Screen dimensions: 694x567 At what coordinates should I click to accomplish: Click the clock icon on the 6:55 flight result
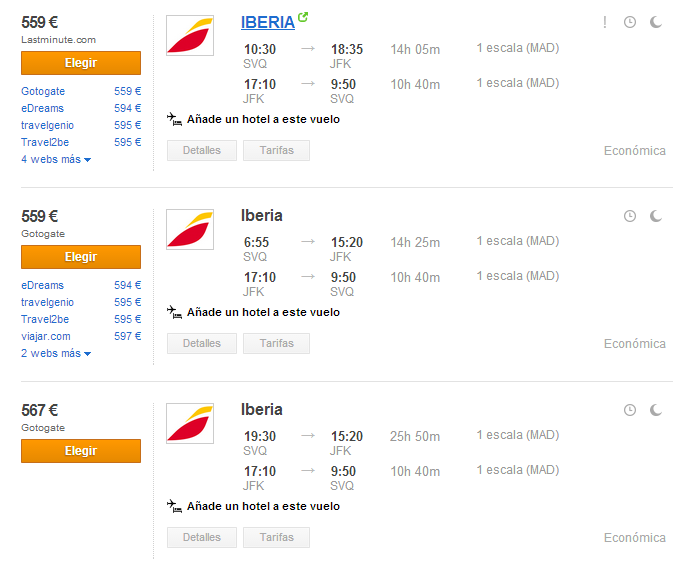click(630, 216)
